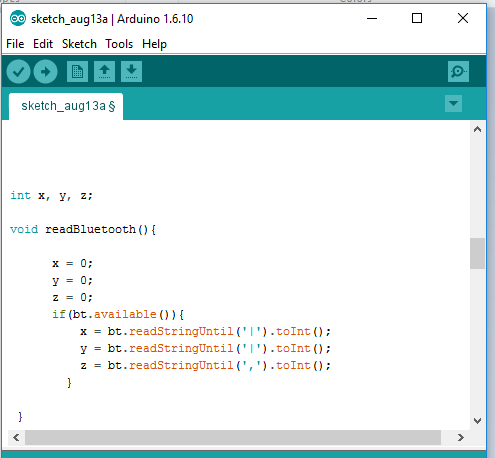Upload sketch with the arrow button
This screenshot has width=495, height=458.
pos(45,72)
